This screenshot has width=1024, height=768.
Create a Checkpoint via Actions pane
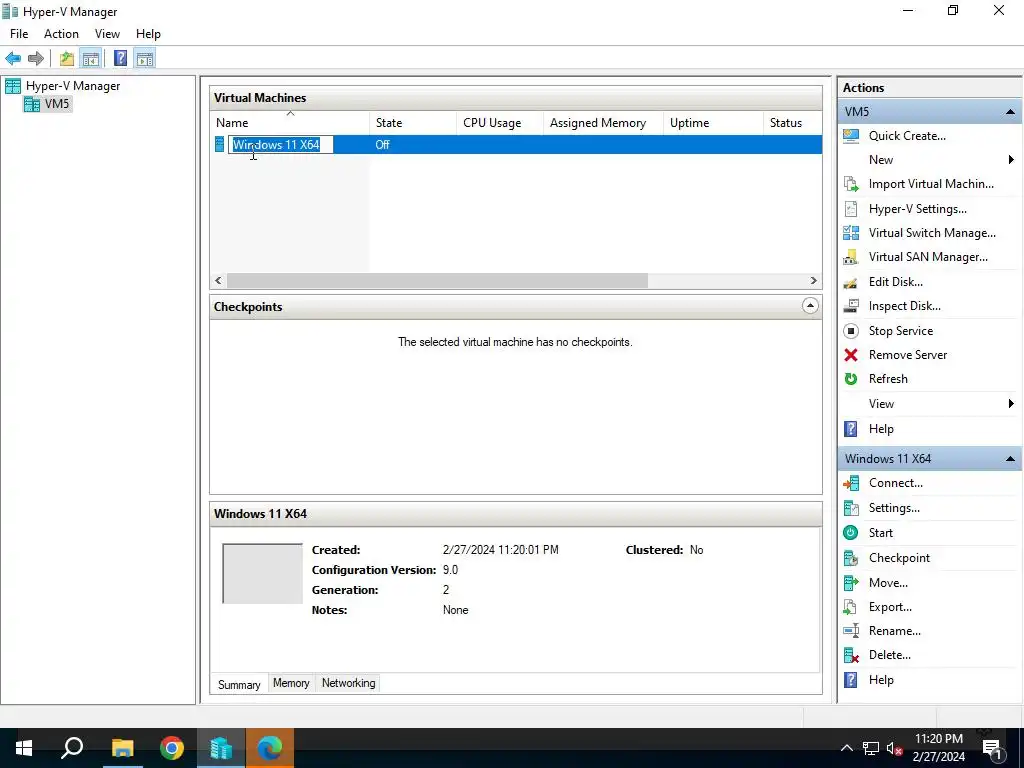click(x=899, y=558)
